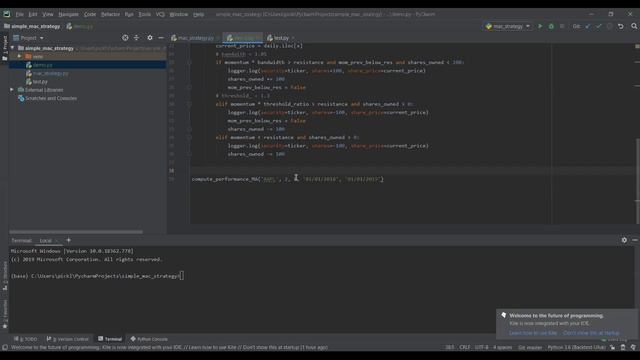The height and width of the screenshot is (360, 640).
Task: Click the compute_performance_MA code line
Action: click(x=287, y=179)
